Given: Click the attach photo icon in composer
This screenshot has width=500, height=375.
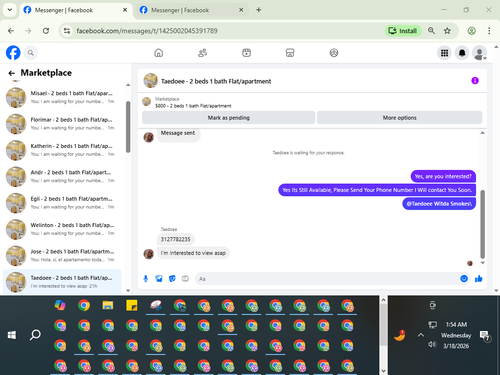Looking at the screenshot, I should click(159, 279).
